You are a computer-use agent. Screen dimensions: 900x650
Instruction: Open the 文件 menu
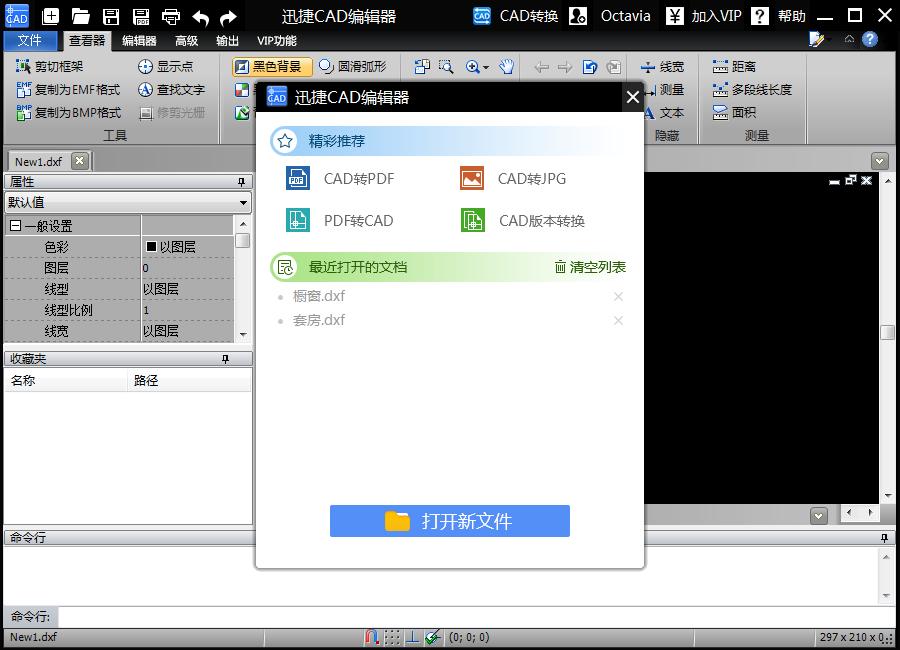pyautogui.click(x=30, y=41)
